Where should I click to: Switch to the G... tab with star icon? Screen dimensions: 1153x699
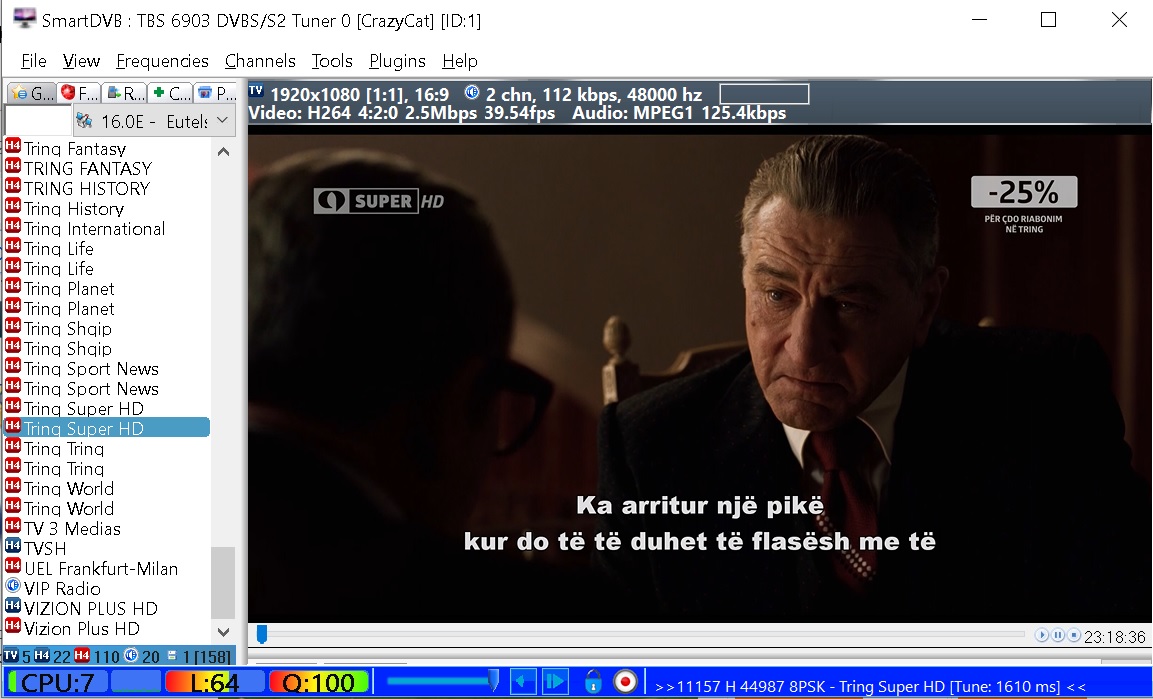(x=32, y=93)
